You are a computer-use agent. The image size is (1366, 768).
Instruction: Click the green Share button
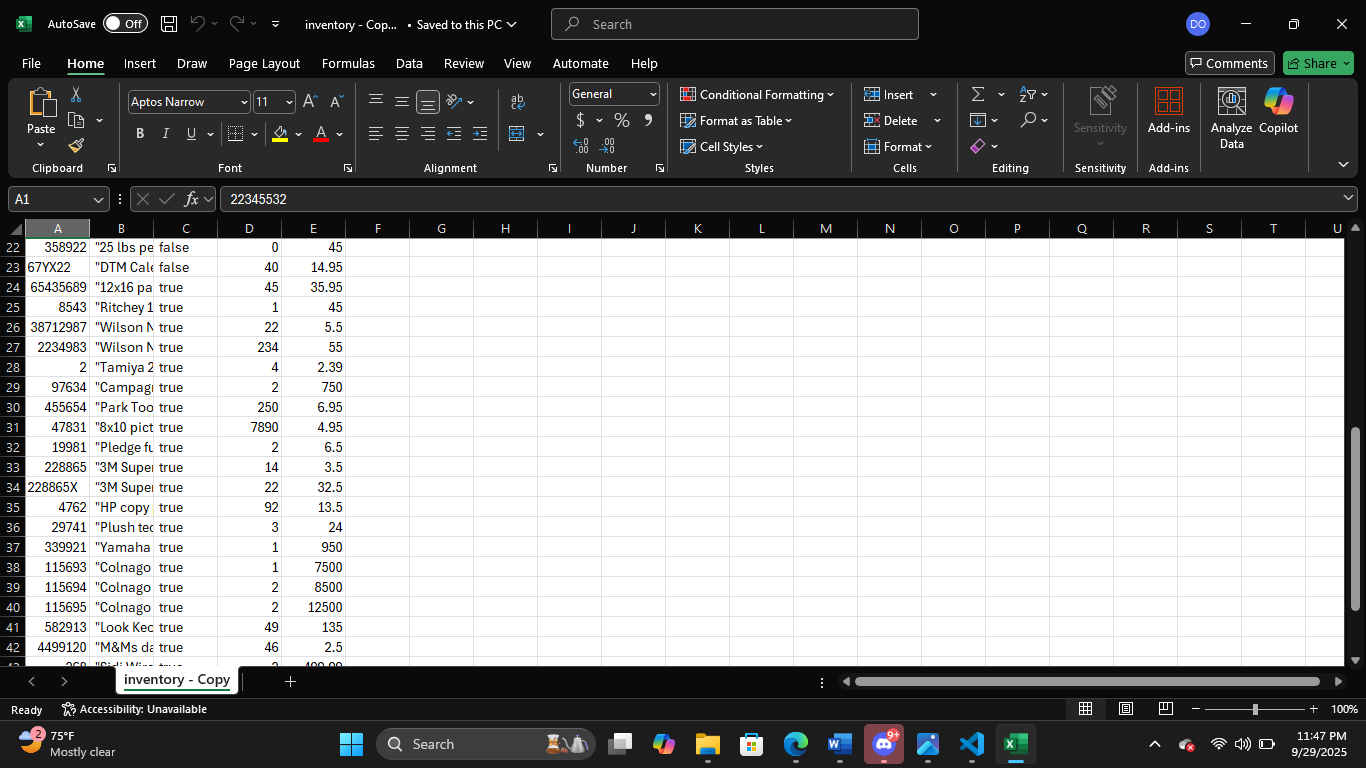click(x=1318, y=63)
